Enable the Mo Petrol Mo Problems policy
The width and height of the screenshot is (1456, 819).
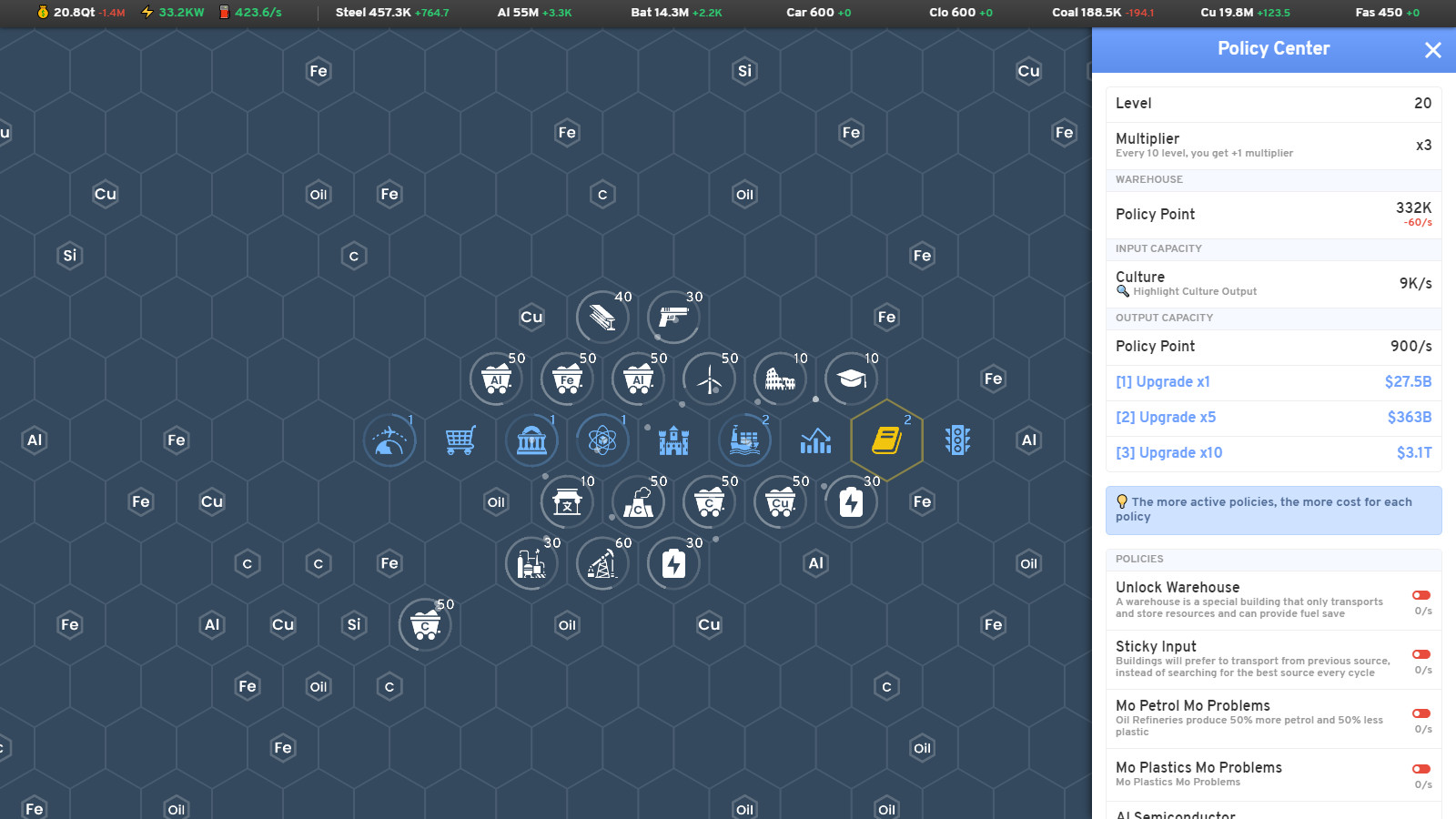click(x=1421, y=713)
